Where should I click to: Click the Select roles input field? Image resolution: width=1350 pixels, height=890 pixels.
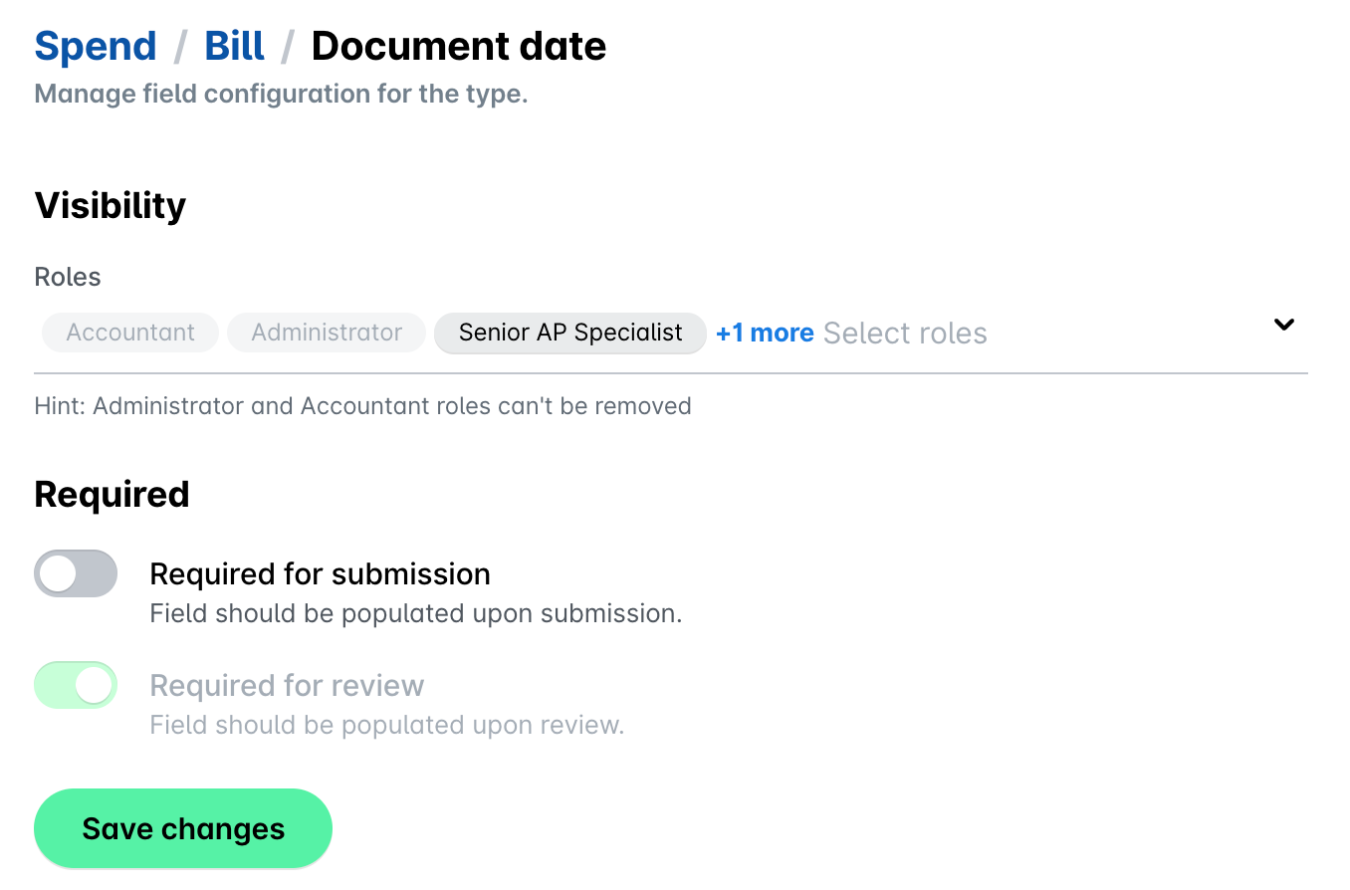tap(905, 333)
